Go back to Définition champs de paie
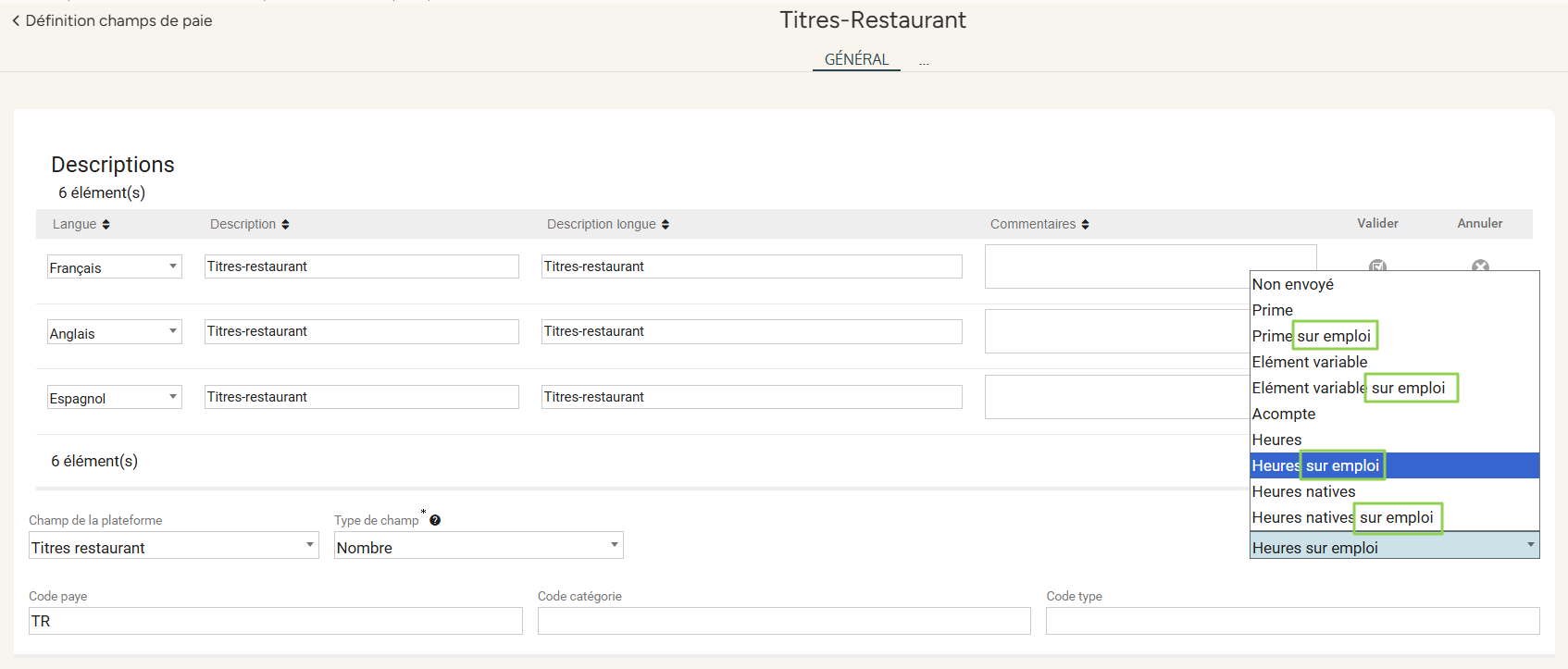 (x=112, y=20)
